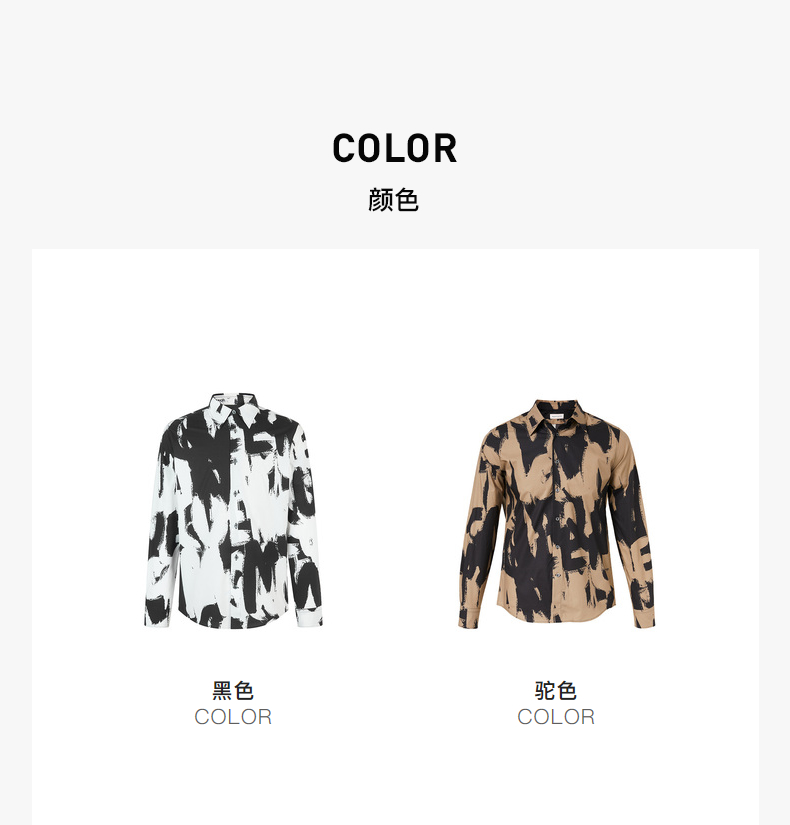Choose the 黑色 color label
The image size is (790, 825).
(233, 690)
